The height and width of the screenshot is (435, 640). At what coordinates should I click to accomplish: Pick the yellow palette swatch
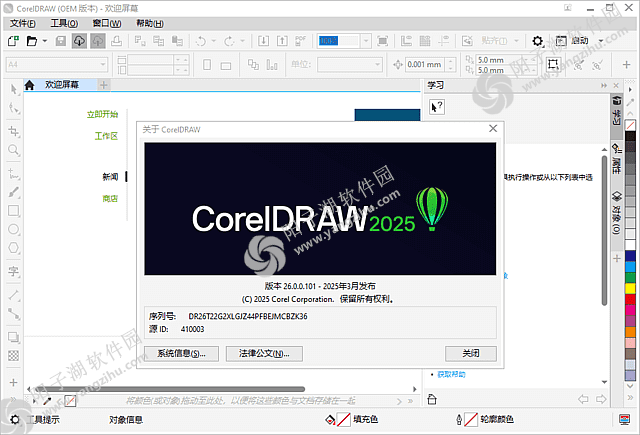630,288
